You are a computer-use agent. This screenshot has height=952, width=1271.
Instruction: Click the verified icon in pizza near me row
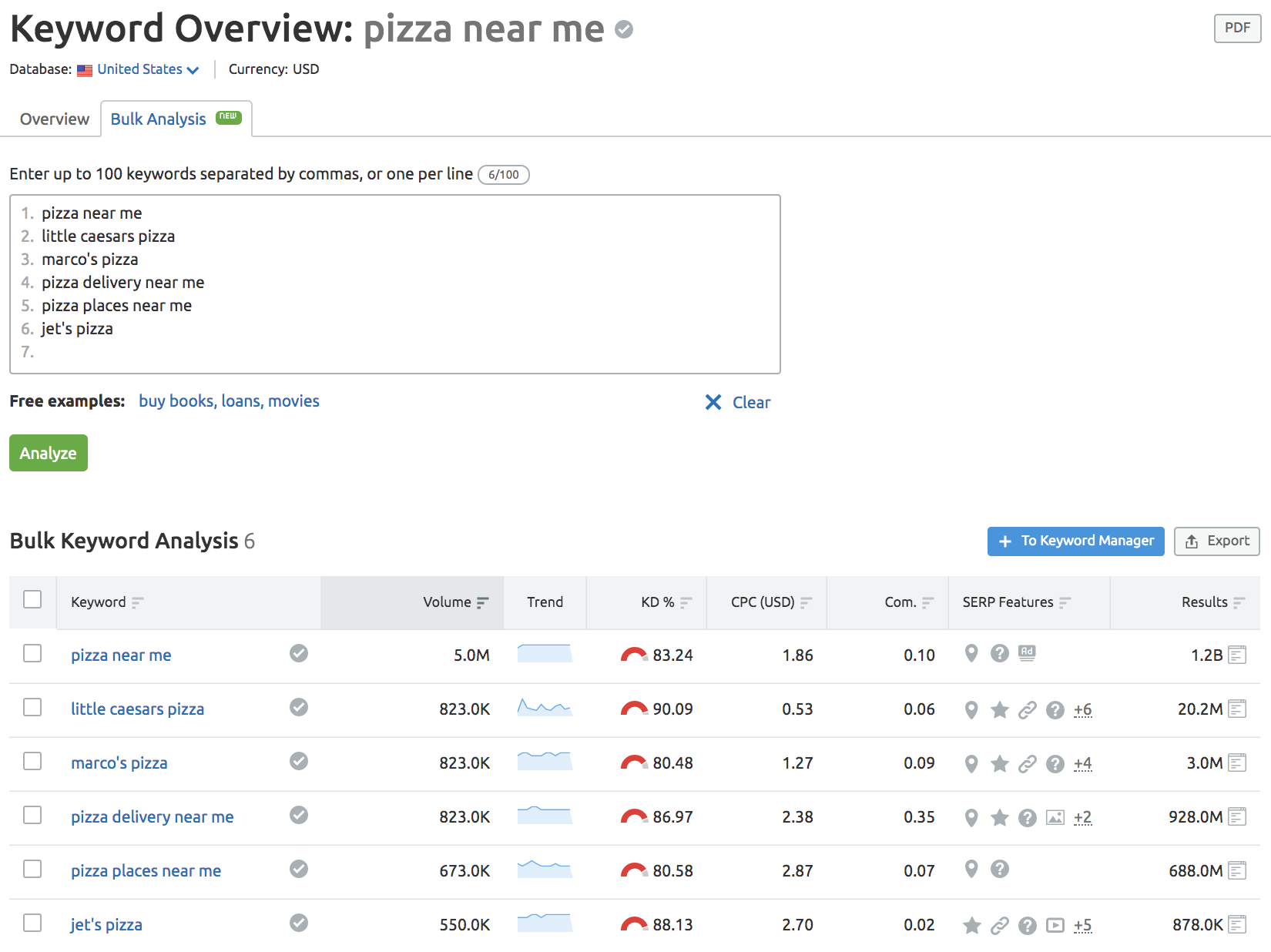(299, 653)
